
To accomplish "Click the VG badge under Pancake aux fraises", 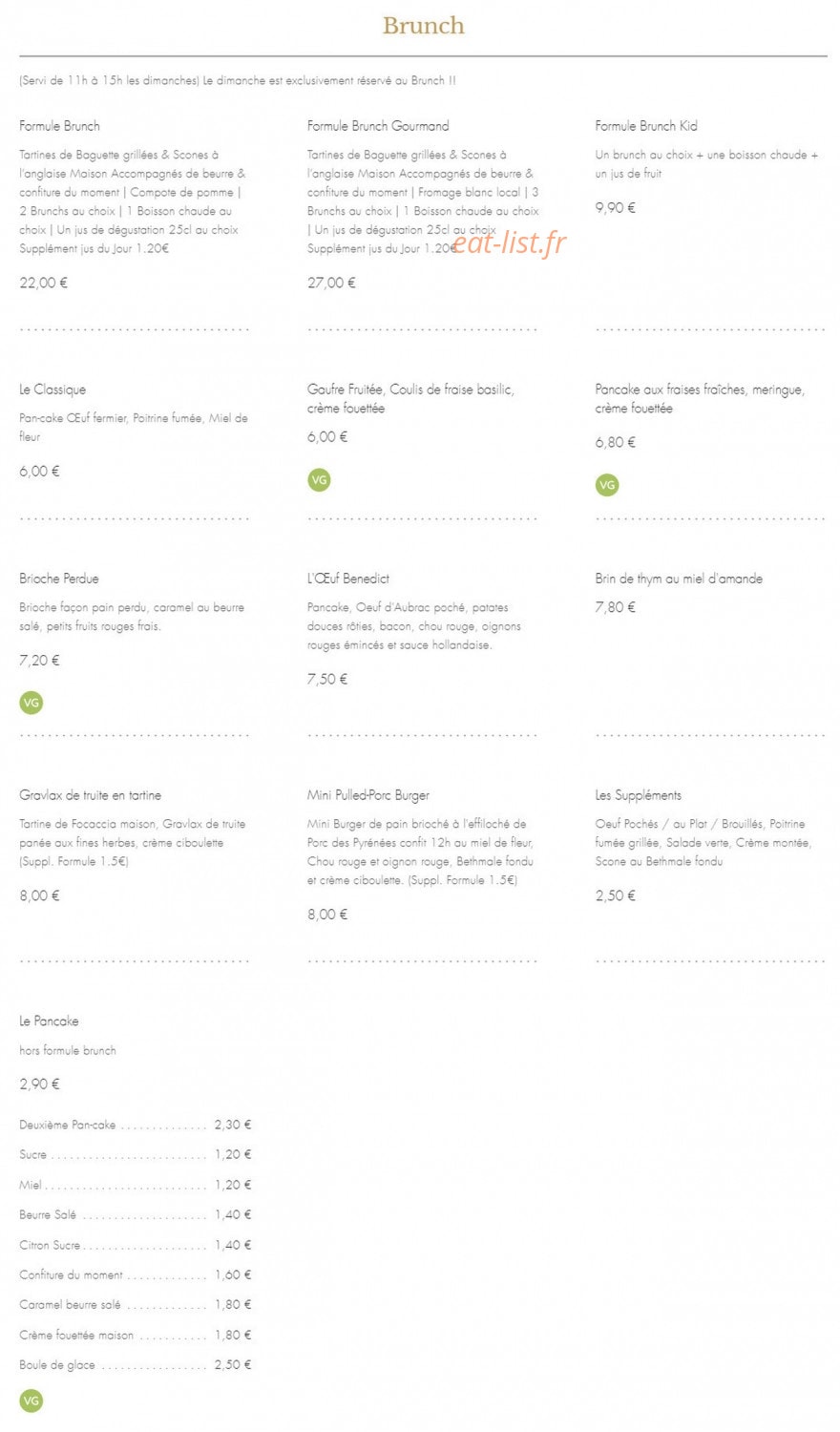I will pos(607,485).
